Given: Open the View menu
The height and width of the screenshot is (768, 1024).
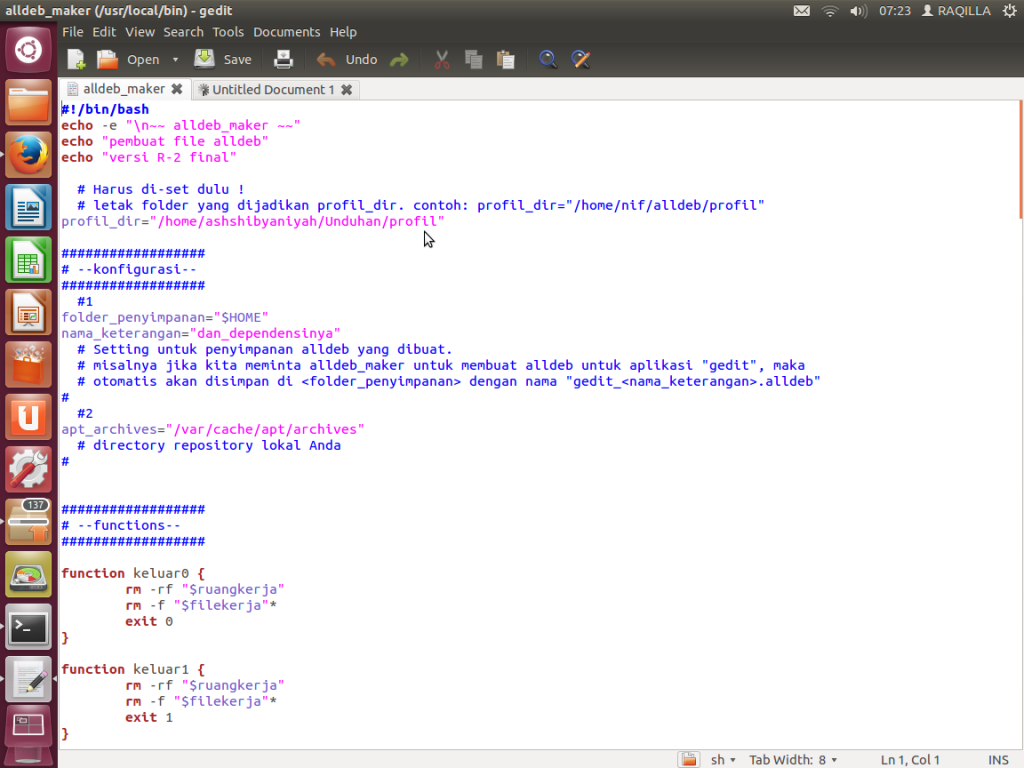Looking at the screenshot, I should pos(140,32).
